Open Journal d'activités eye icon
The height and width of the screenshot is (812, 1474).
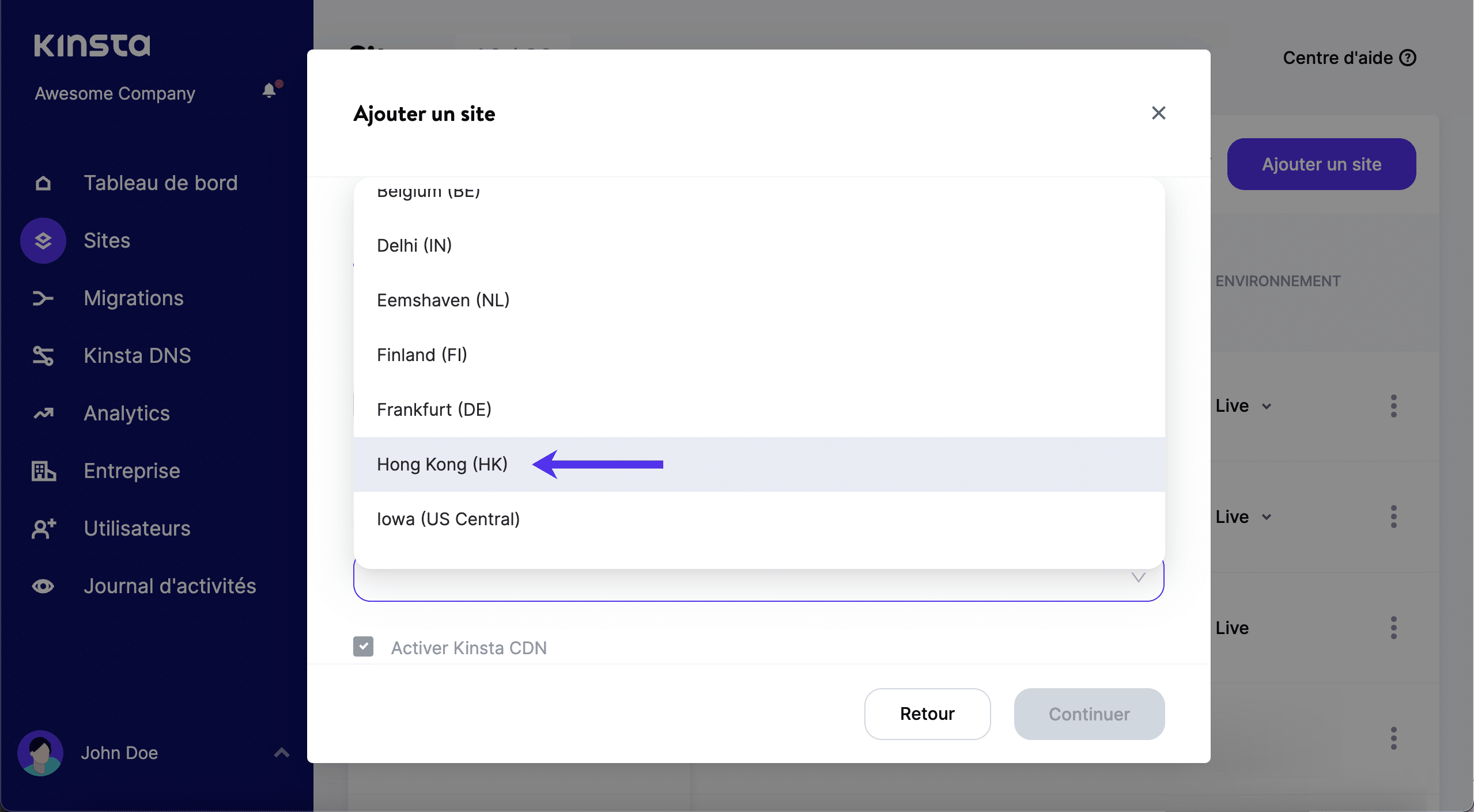43,586
